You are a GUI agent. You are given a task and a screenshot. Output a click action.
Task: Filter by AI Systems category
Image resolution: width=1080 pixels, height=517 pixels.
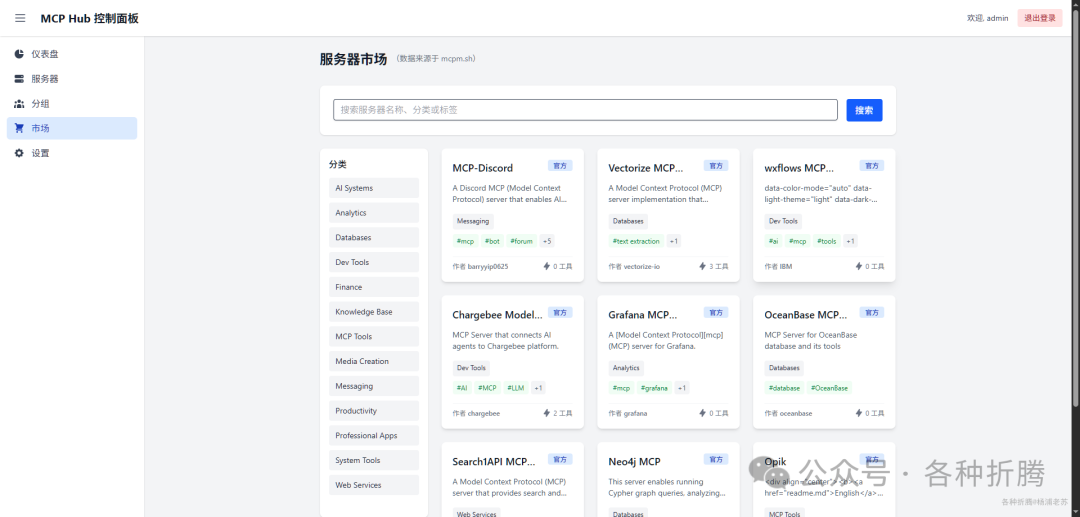[x=374, y=188]
